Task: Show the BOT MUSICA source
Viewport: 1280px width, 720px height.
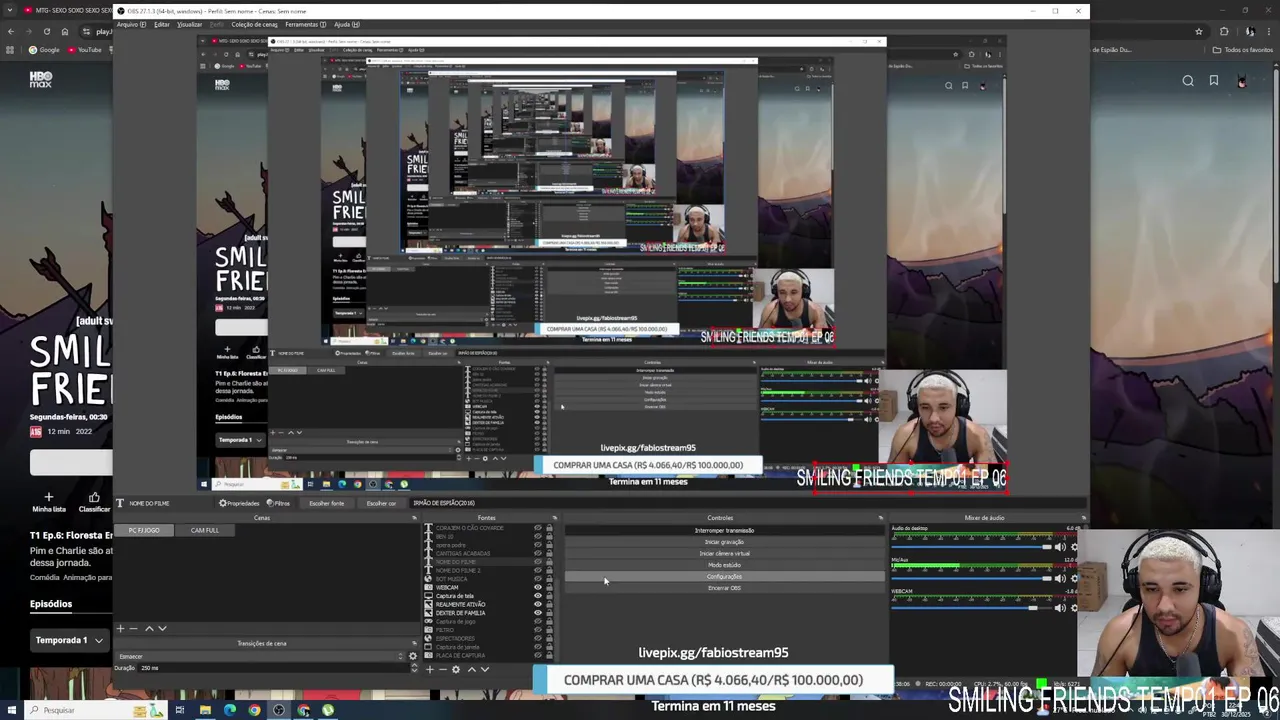Action: coord(537,579)
